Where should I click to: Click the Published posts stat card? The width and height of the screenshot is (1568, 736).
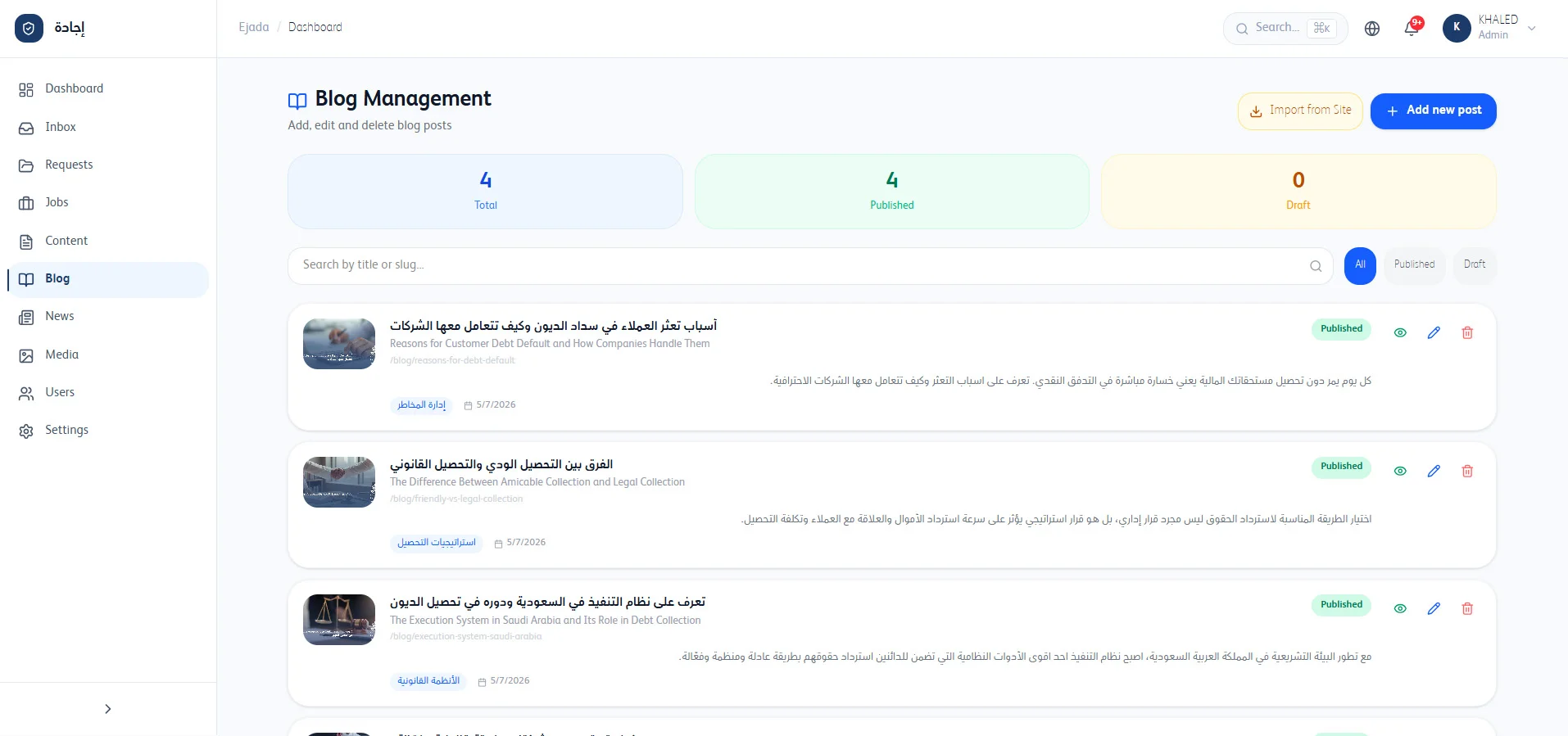[x=892, y=192]
